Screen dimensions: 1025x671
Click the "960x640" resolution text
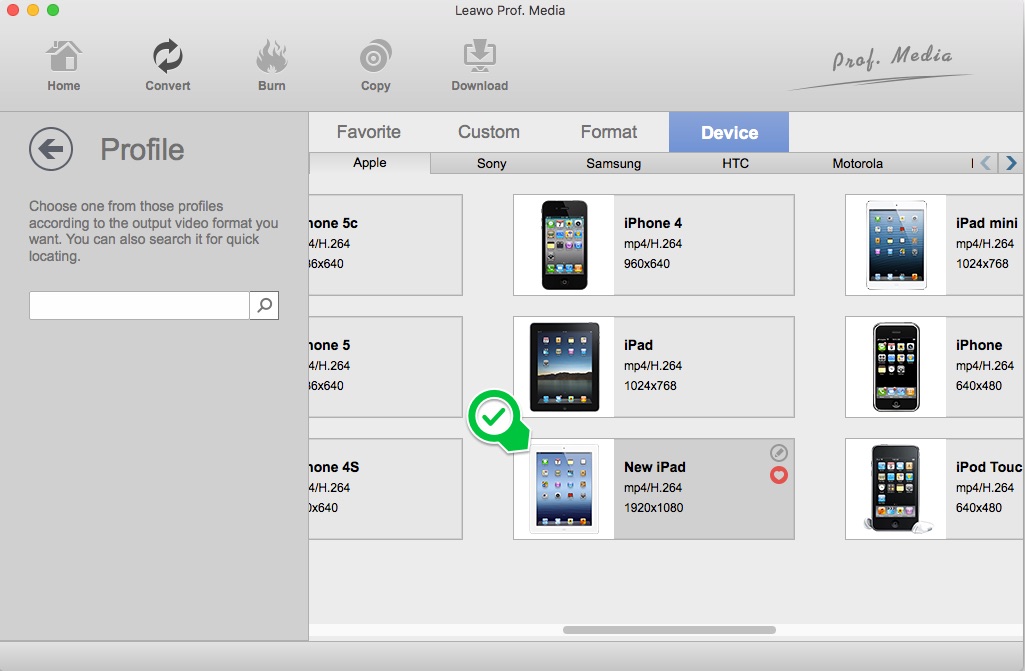pyautogui.click(x=647, y=264)
